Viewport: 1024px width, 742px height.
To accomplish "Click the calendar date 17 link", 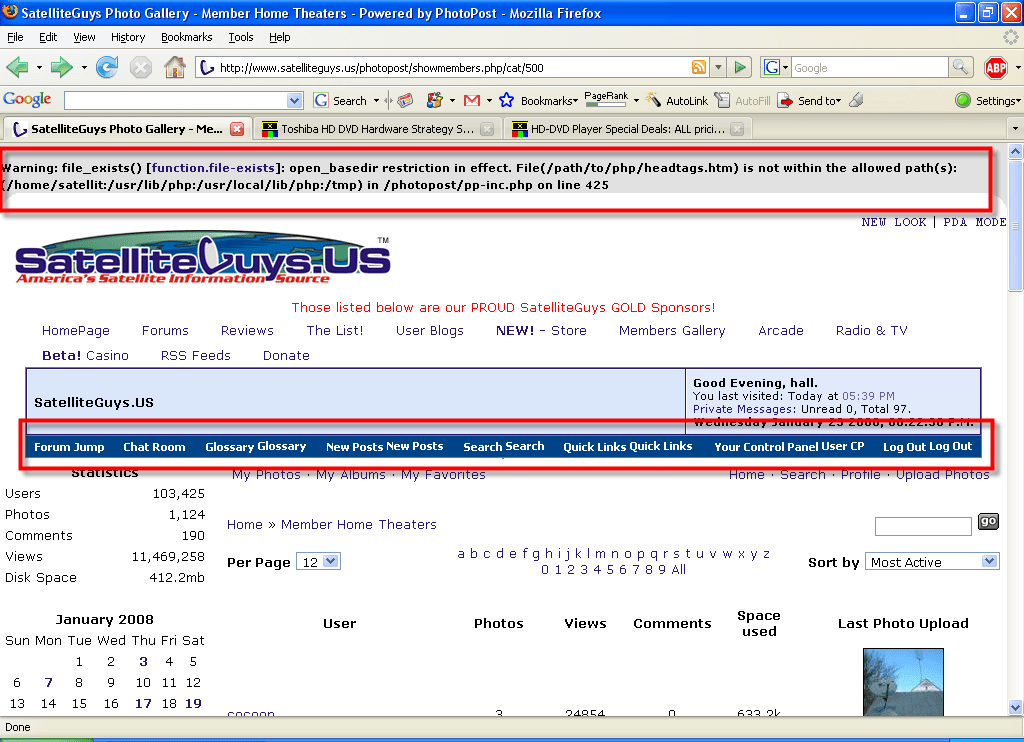I will point(143,703).
